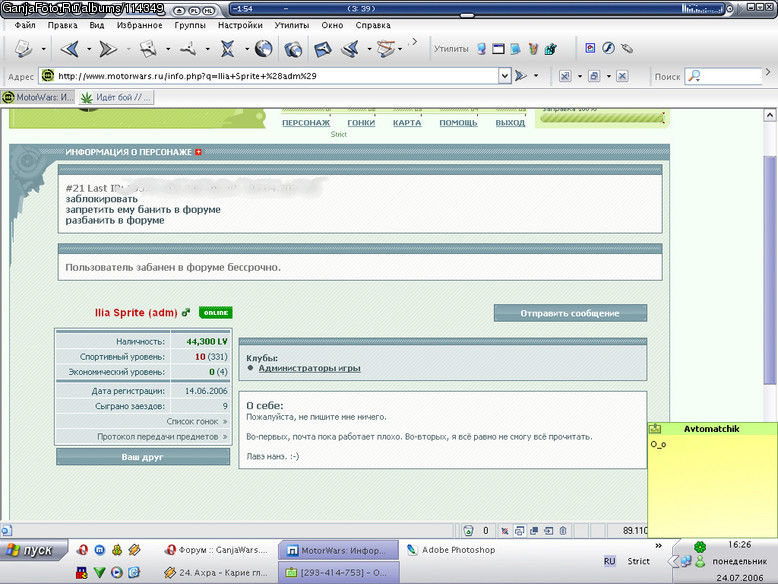Click the RU language indicator
The width and height of the screenshot is (778, 584).
tap(609, 561)
